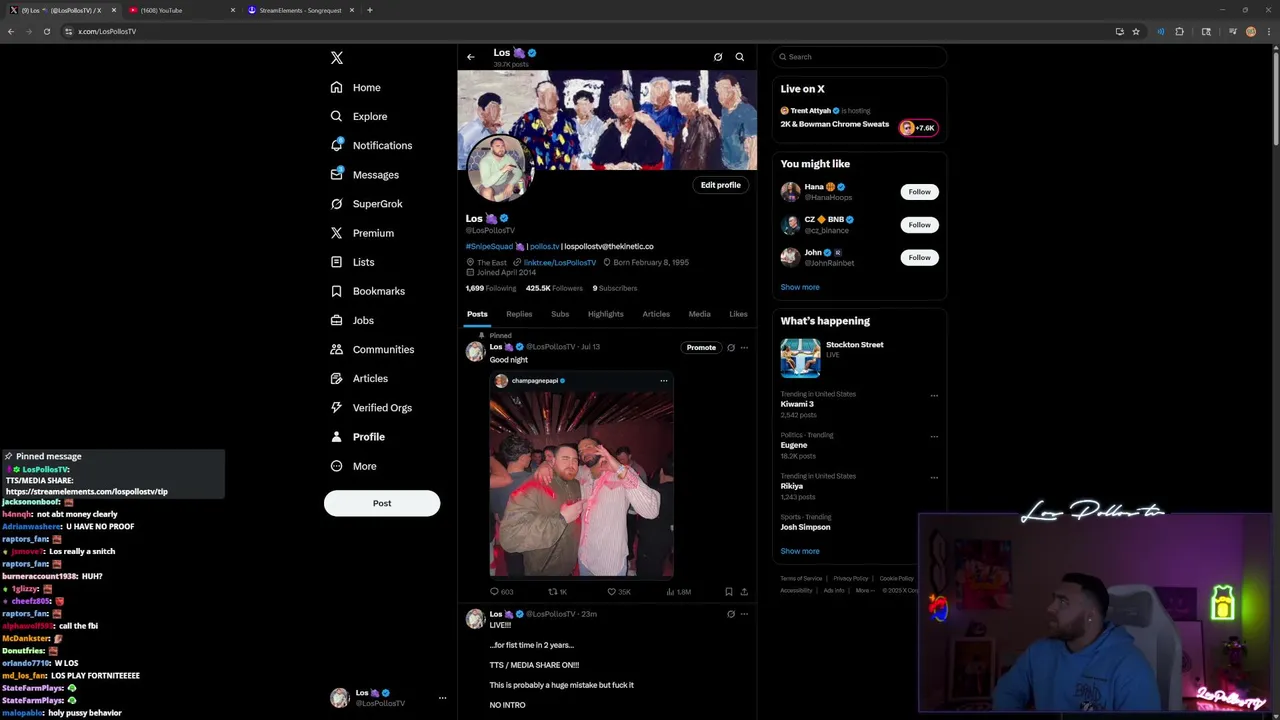
Task: Click the Verified Orgs lightning icon
Action: pyautogui.click(x=337, y=407)
